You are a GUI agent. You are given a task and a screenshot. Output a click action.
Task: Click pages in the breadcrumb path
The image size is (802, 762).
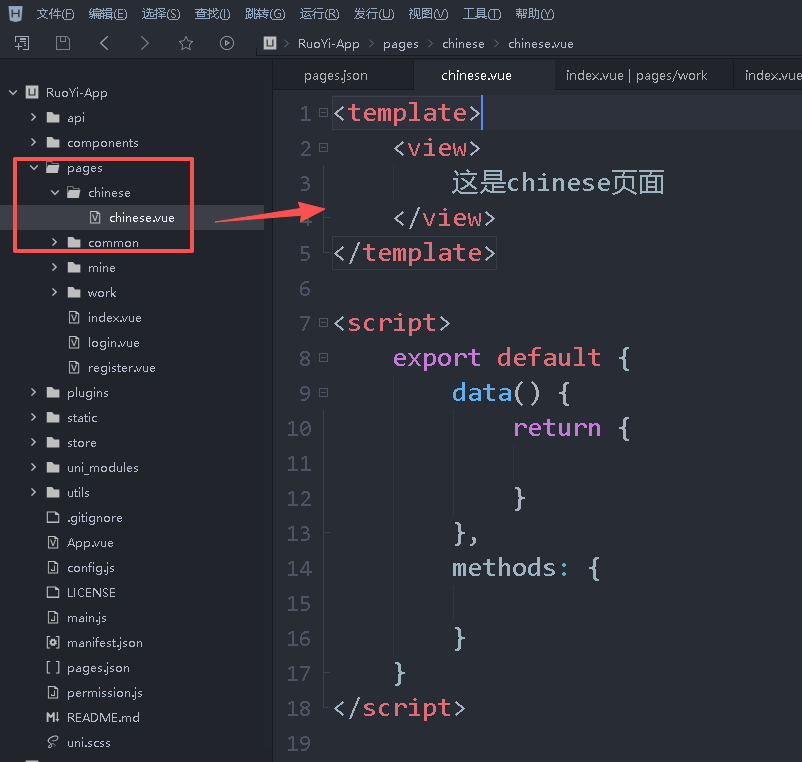coord(401,44)
